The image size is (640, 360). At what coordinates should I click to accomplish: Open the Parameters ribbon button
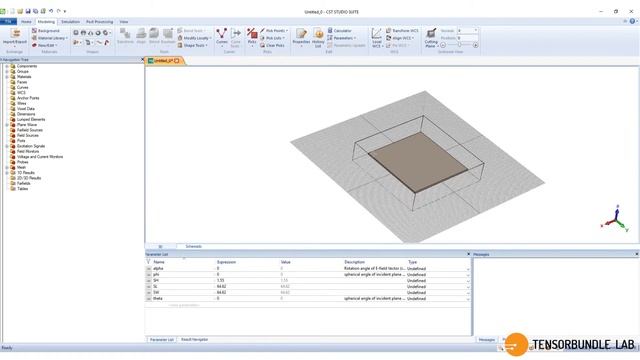(x=342, y=38)
